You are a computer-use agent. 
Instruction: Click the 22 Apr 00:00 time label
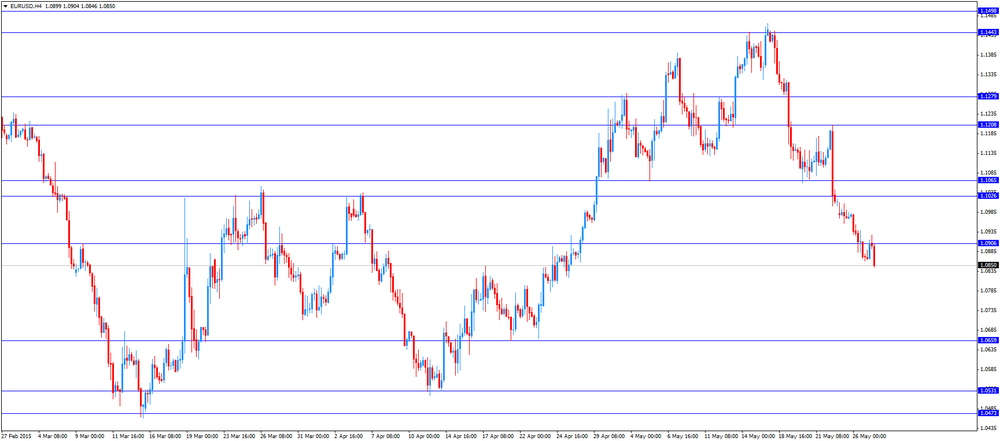click(535, 437)
